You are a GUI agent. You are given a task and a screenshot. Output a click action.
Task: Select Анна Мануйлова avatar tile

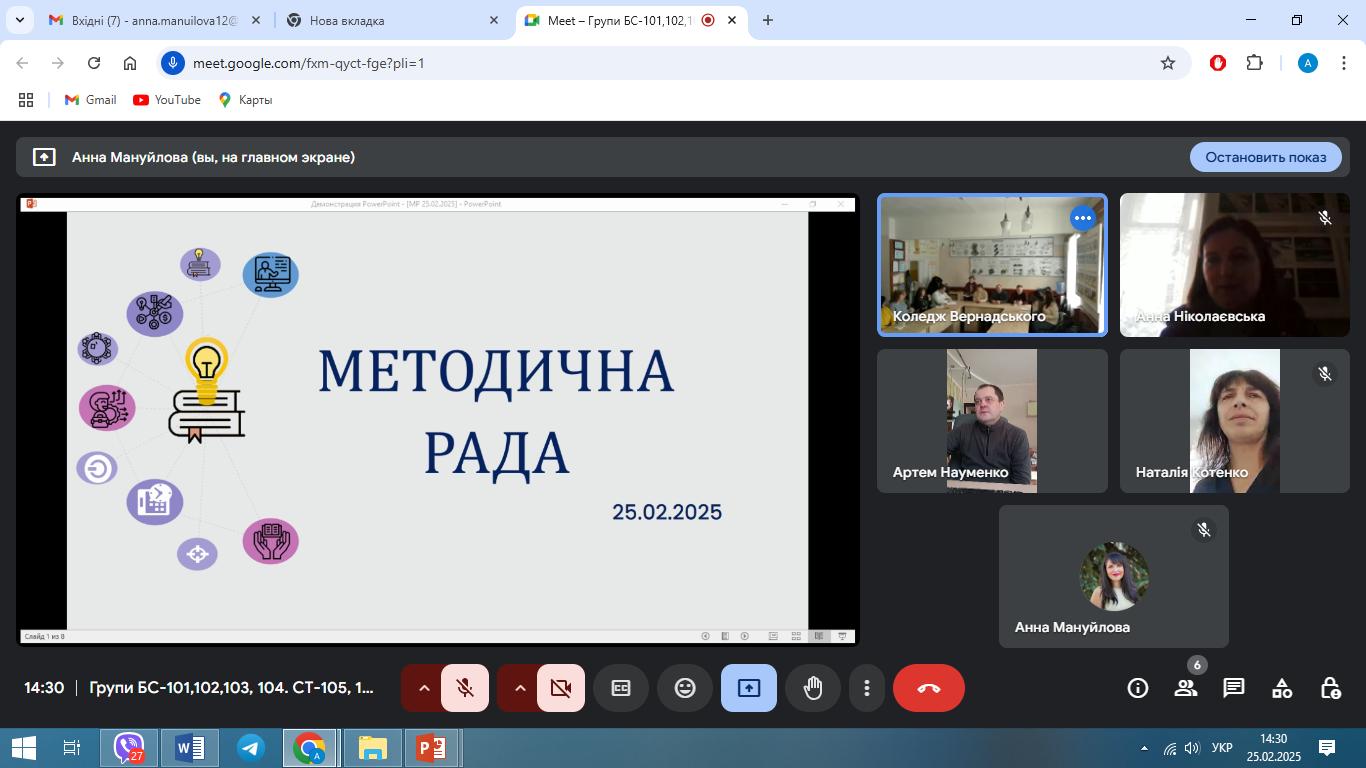coord(1114,577)
